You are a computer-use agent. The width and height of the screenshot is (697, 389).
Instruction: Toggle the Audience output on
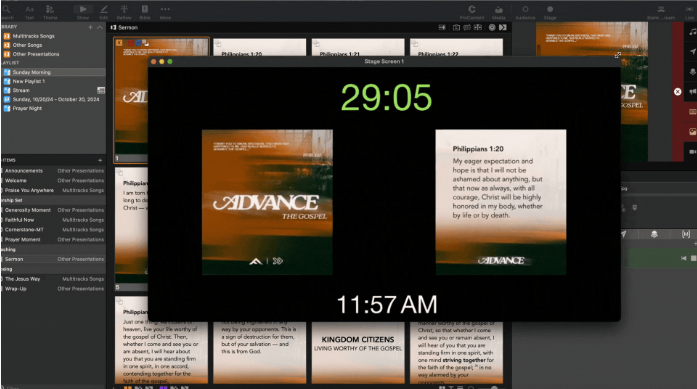point(525,12)
